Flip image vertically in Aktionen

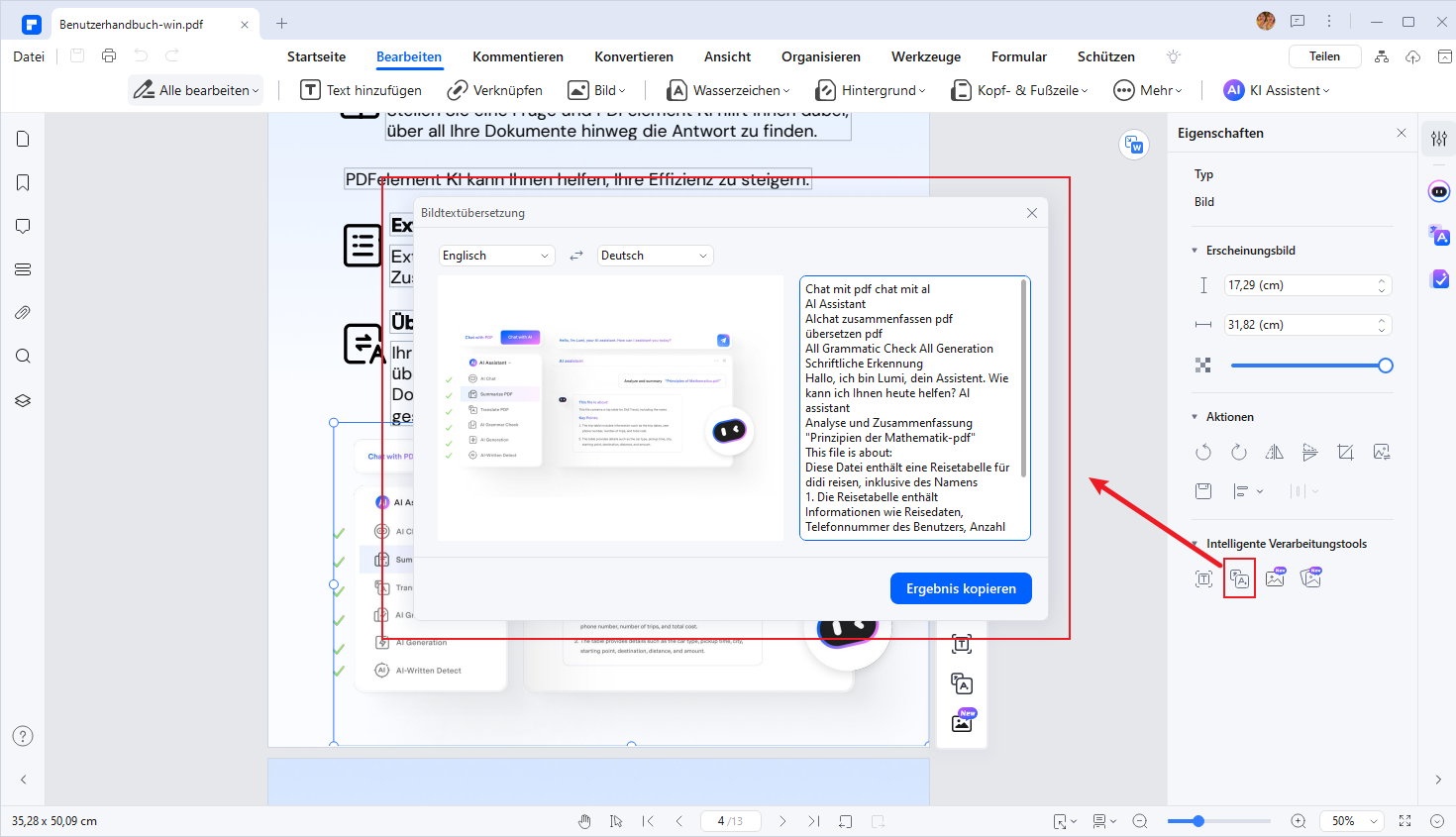[1310, 452]
